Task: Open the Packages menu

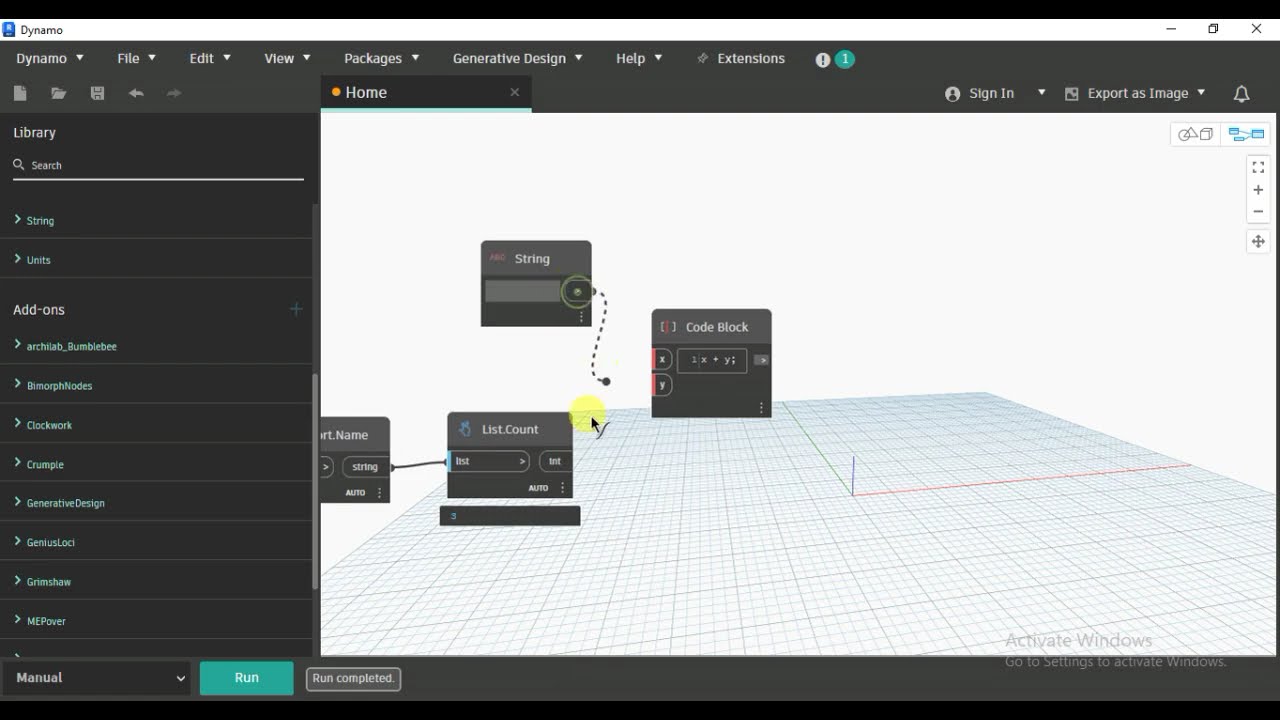Action: click(x=382, y=59)
